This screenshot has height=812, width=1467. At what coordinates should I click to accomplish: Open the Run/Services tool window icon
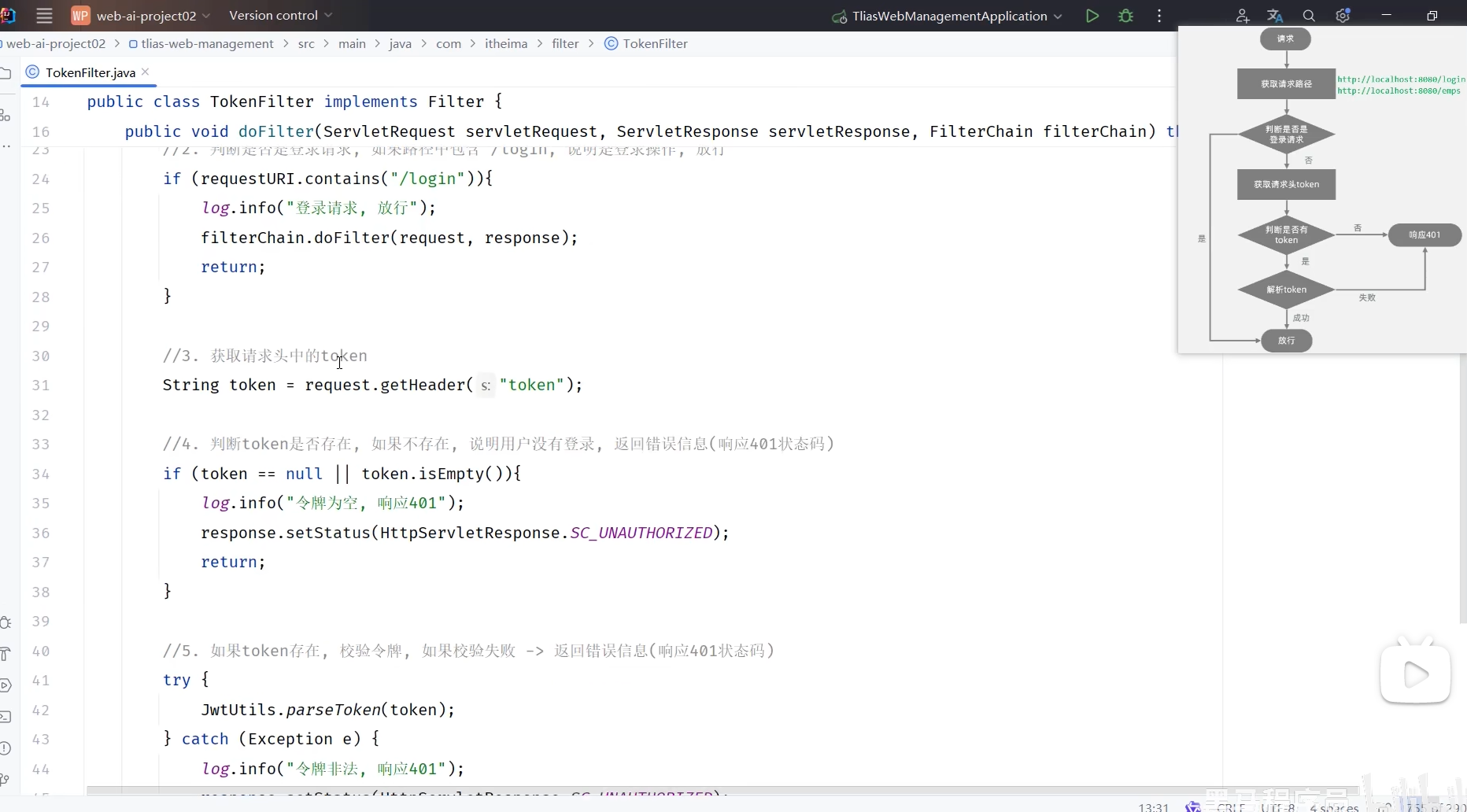pos(6,685)
